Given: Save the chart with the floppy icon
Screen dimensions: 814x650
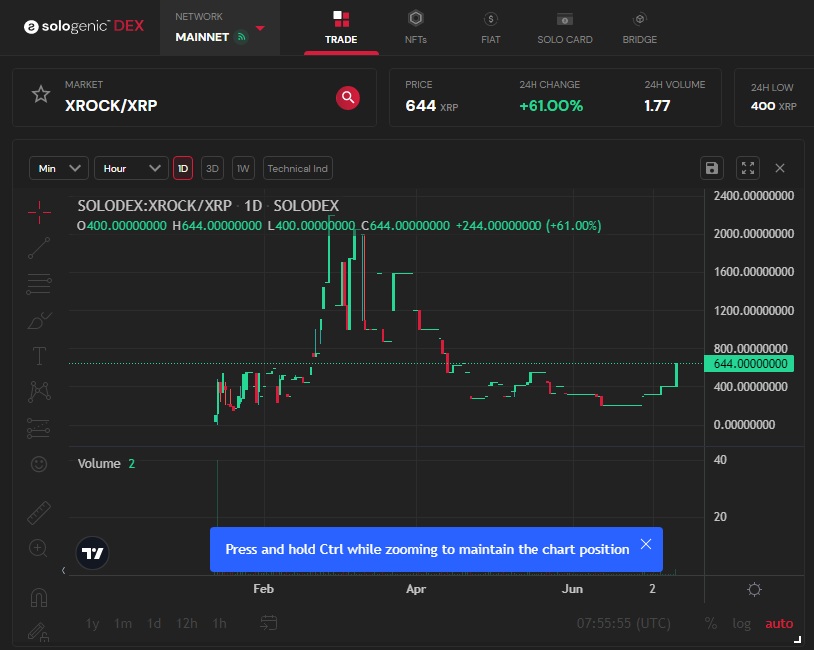Looking at the screenshot, I should (712, 168).
